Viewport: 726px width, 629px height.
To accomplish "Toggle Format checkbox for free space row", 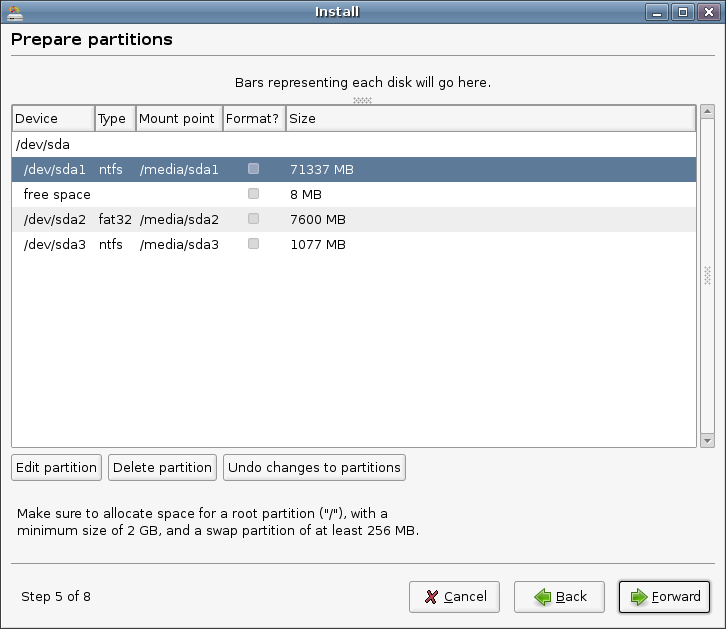I will coord(254,194).
